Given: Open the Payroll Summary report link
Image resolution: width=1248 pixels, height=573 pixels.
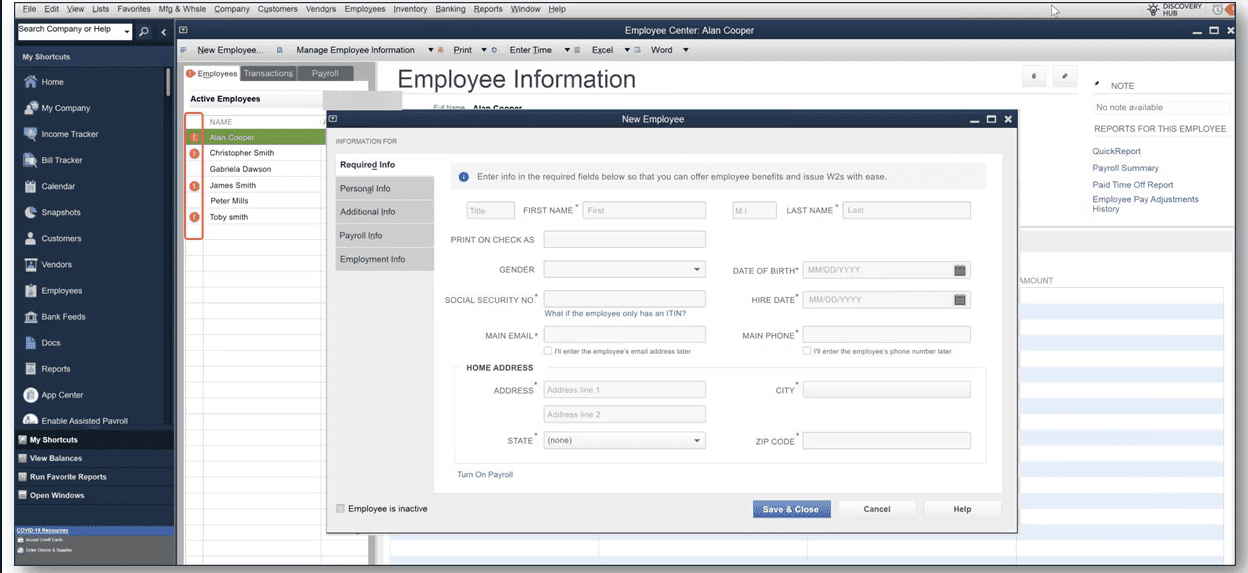Looking at the screenshot, I should pyautogui.click(x=1126, y=168).
